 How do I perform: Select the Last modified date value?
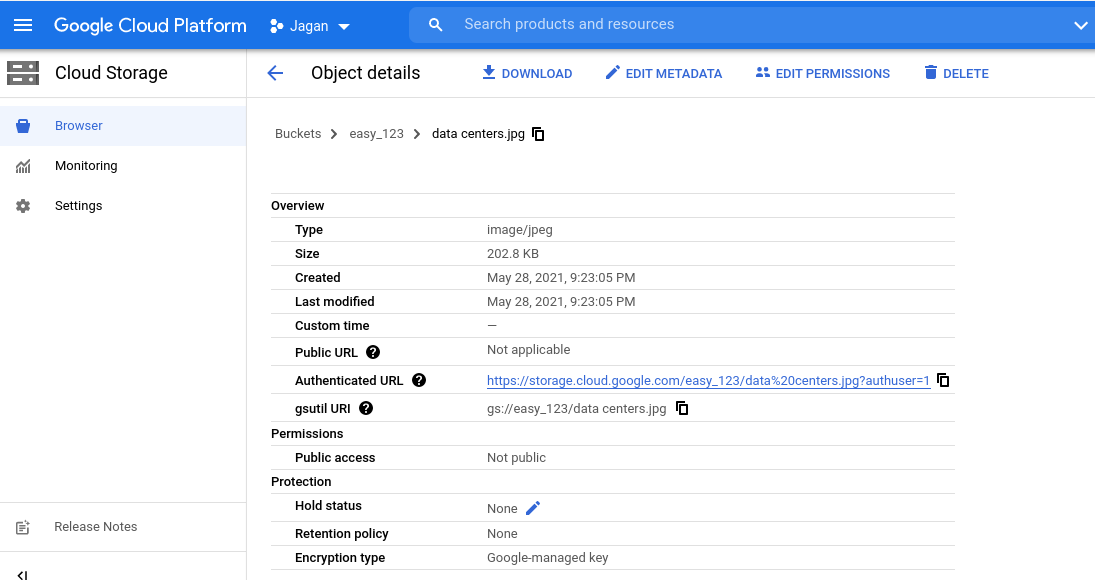click(561, 302)
